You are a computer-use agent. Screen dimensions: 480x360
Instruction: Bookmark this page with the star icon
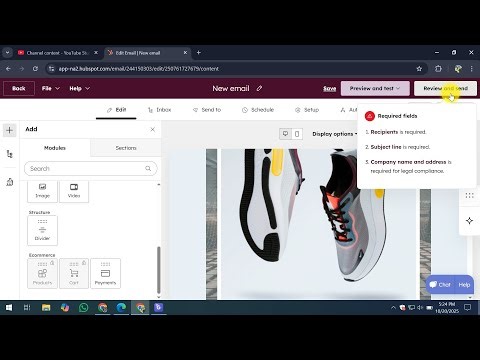[x=419, y=69]
